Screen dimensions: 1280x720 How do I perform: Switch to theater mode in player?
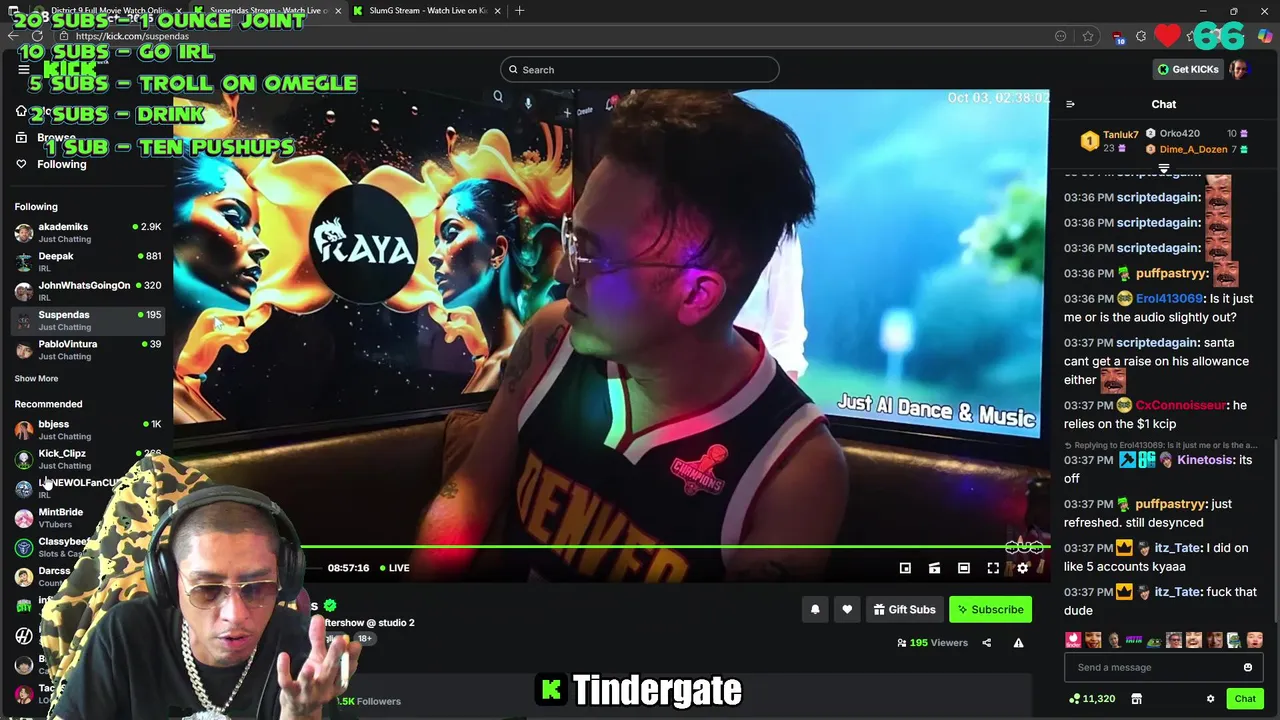coord(964,568)
